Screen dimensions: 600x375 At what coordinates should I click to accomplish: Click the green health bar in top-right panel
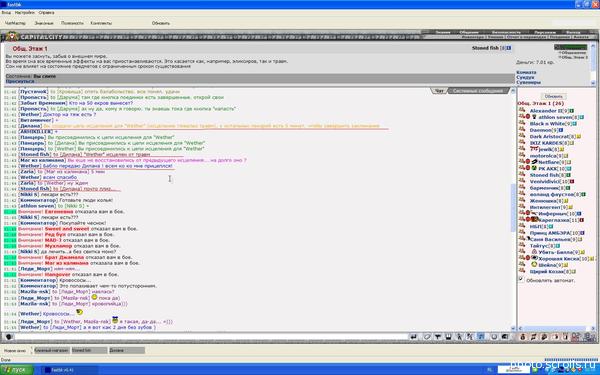571,47
